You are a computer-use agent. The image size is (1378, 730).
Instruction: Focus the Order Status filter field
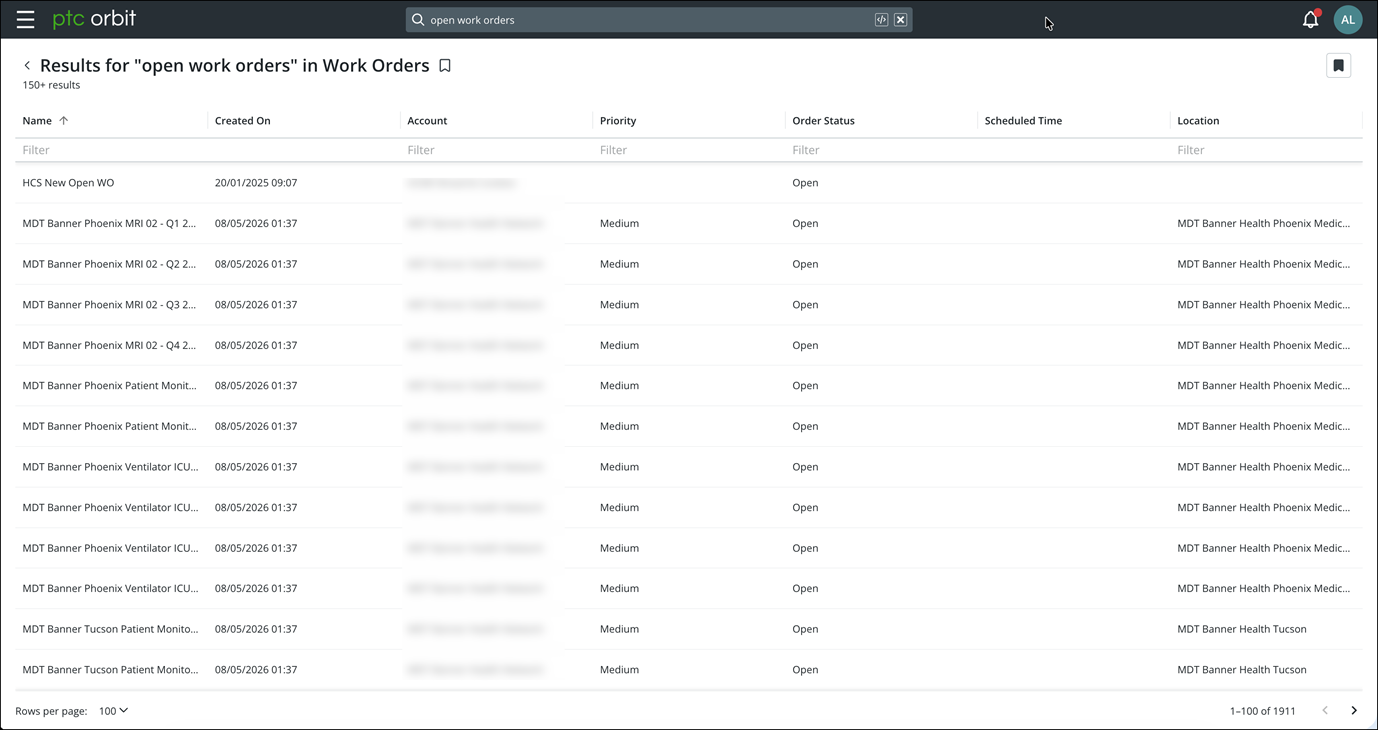coord(881,150)
